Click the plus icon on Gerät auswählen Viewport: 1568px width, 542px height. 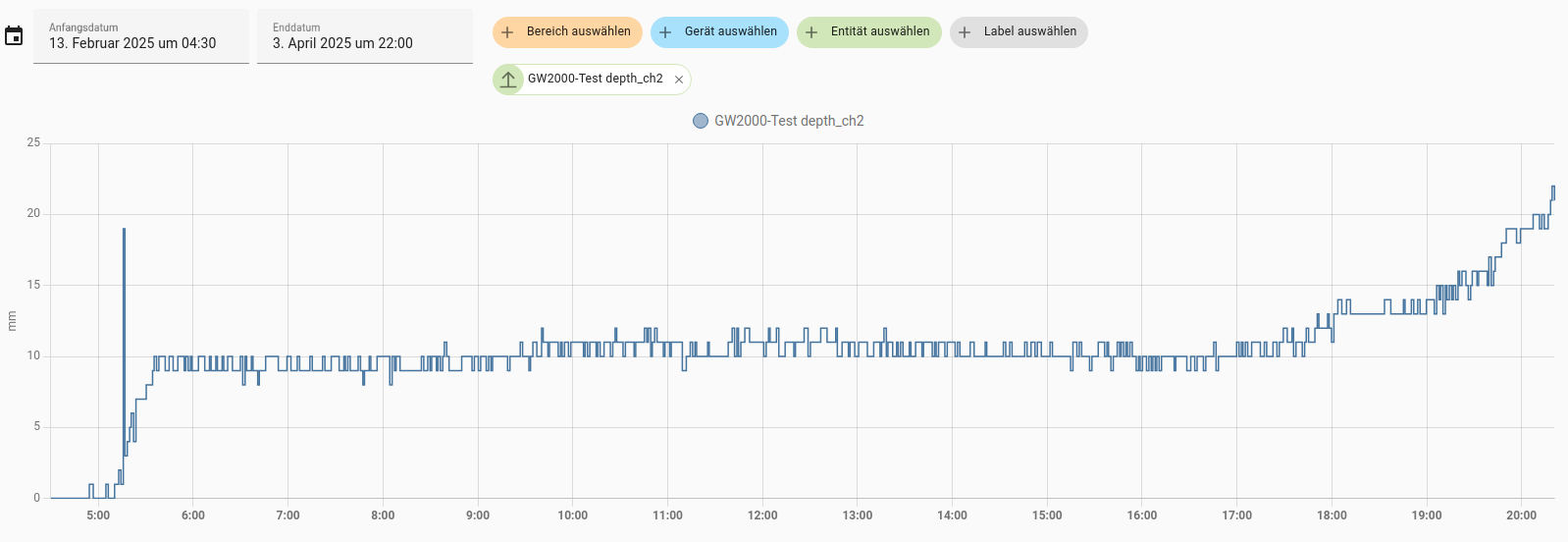(665, 32)
